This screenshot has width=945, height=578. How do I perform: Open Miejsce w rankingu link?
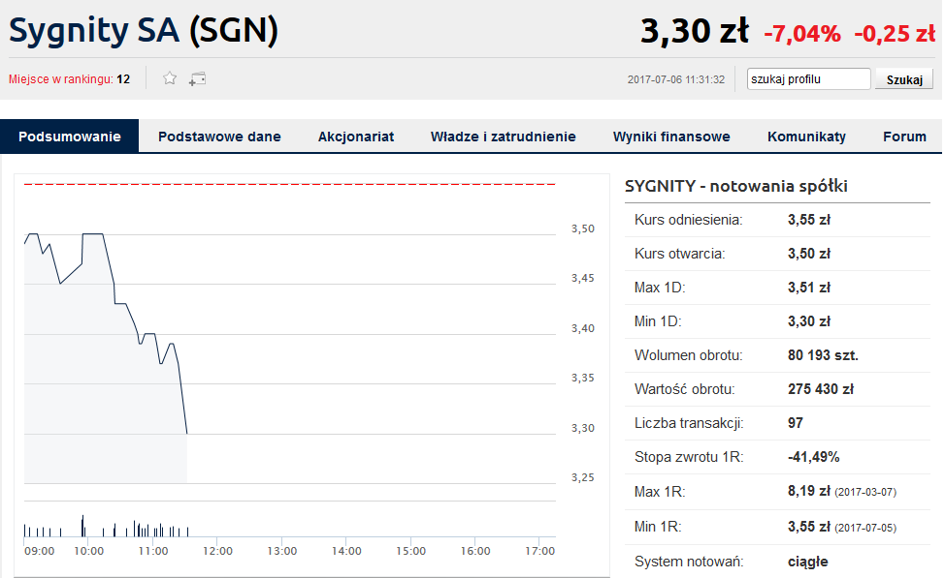[69, 79]
